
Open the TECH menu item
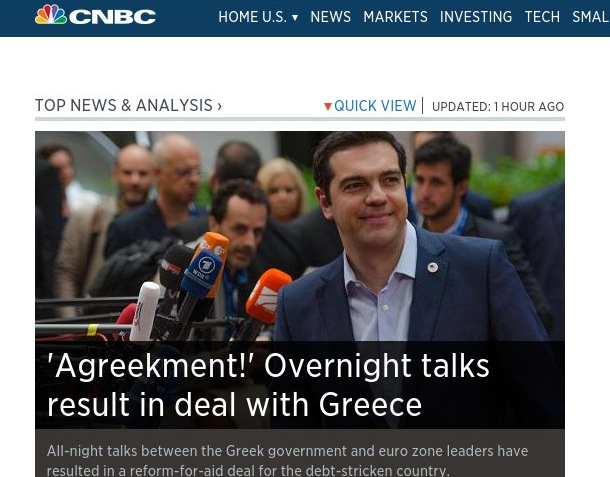542,17
